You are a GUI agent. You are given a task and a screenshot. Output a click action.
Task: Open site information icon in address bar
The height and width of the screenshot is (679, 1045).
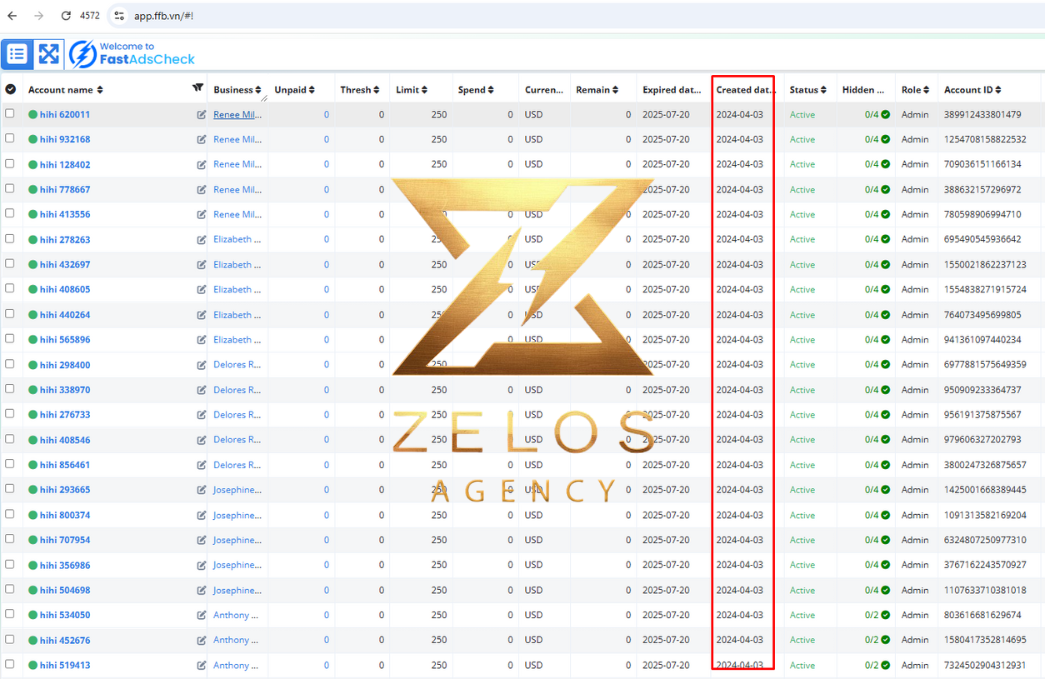[119, 15]
